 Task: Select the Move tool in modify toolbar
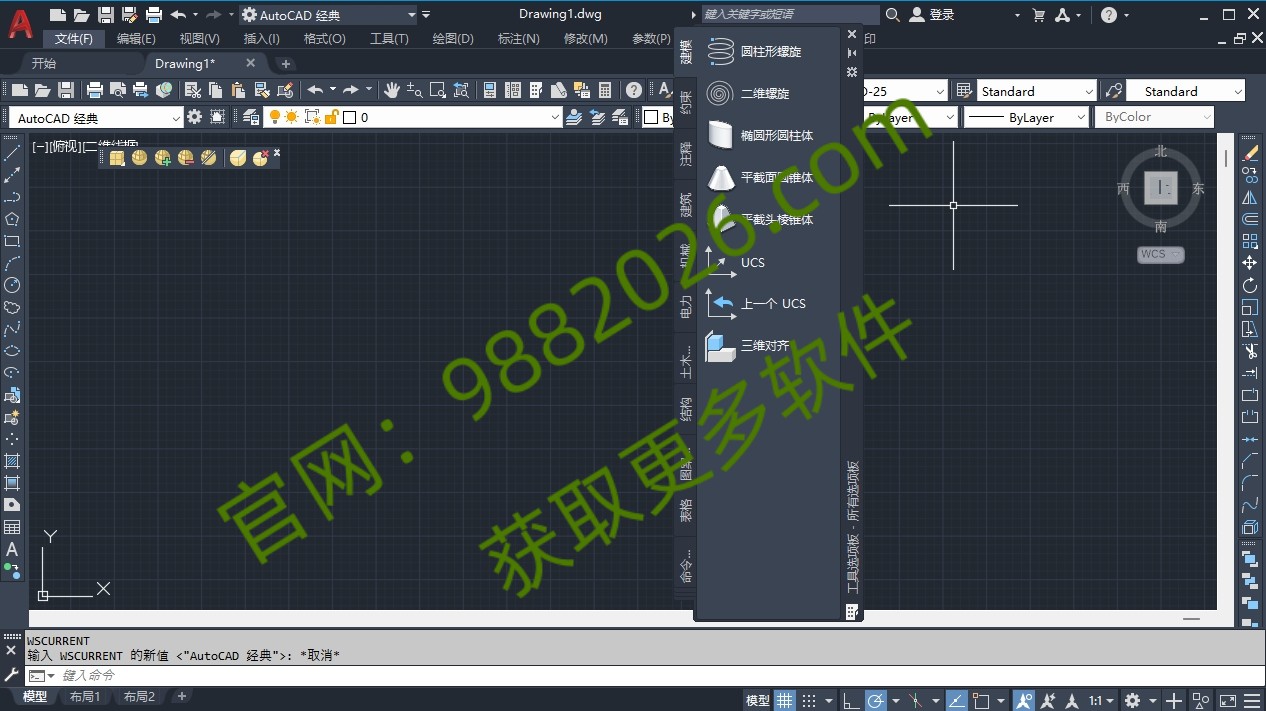click(1250, 263)
